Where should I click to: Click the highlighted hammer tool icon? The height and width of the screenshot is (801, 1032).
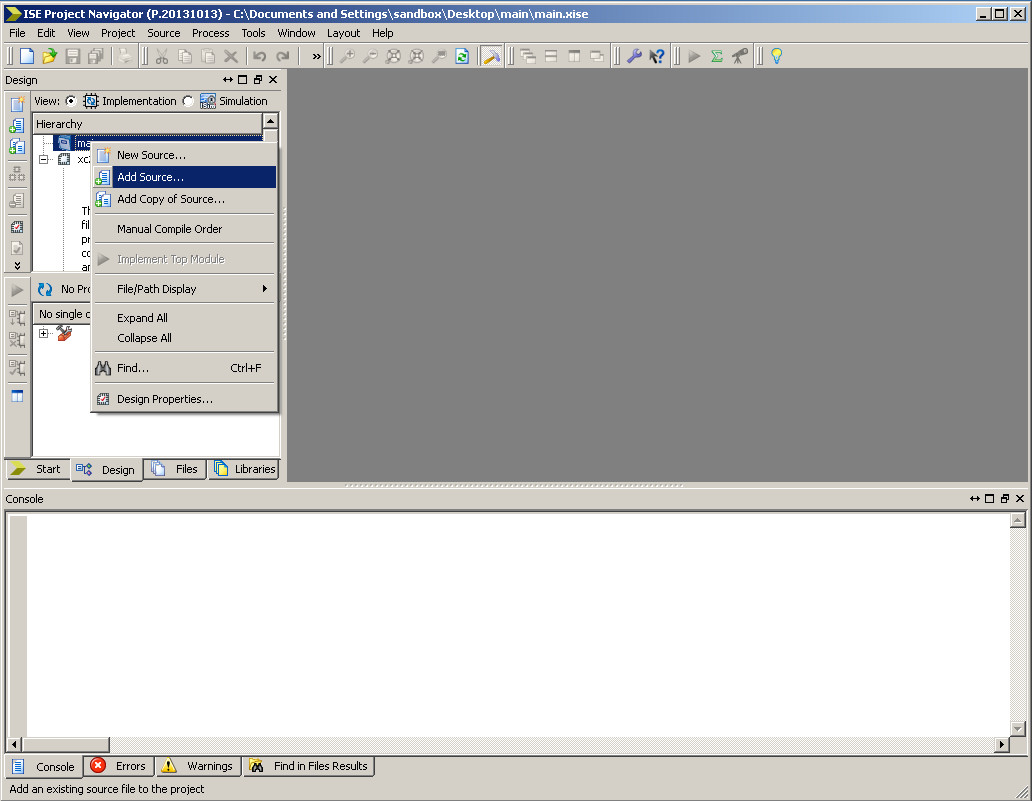(x=491, y=57)
